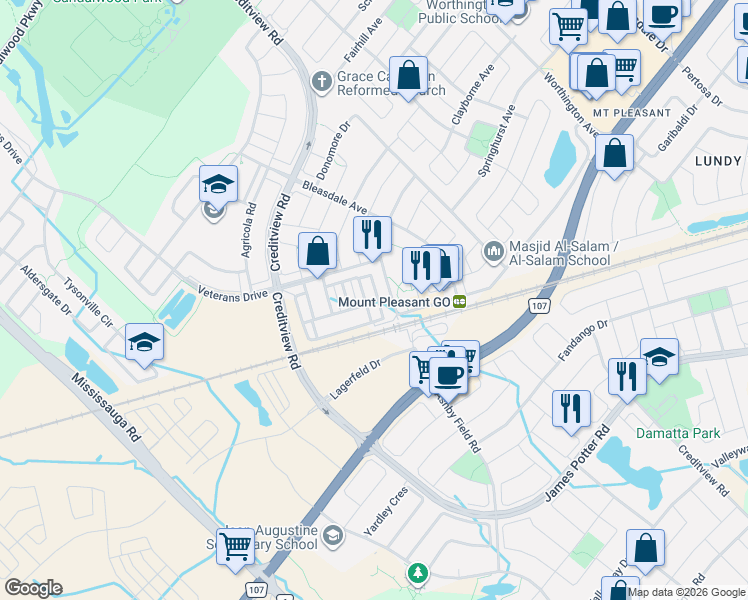This screenshot has width=748, height=600.
Task: Click the grocery cart marker at top near Worthington
Action: coord(568,31)
